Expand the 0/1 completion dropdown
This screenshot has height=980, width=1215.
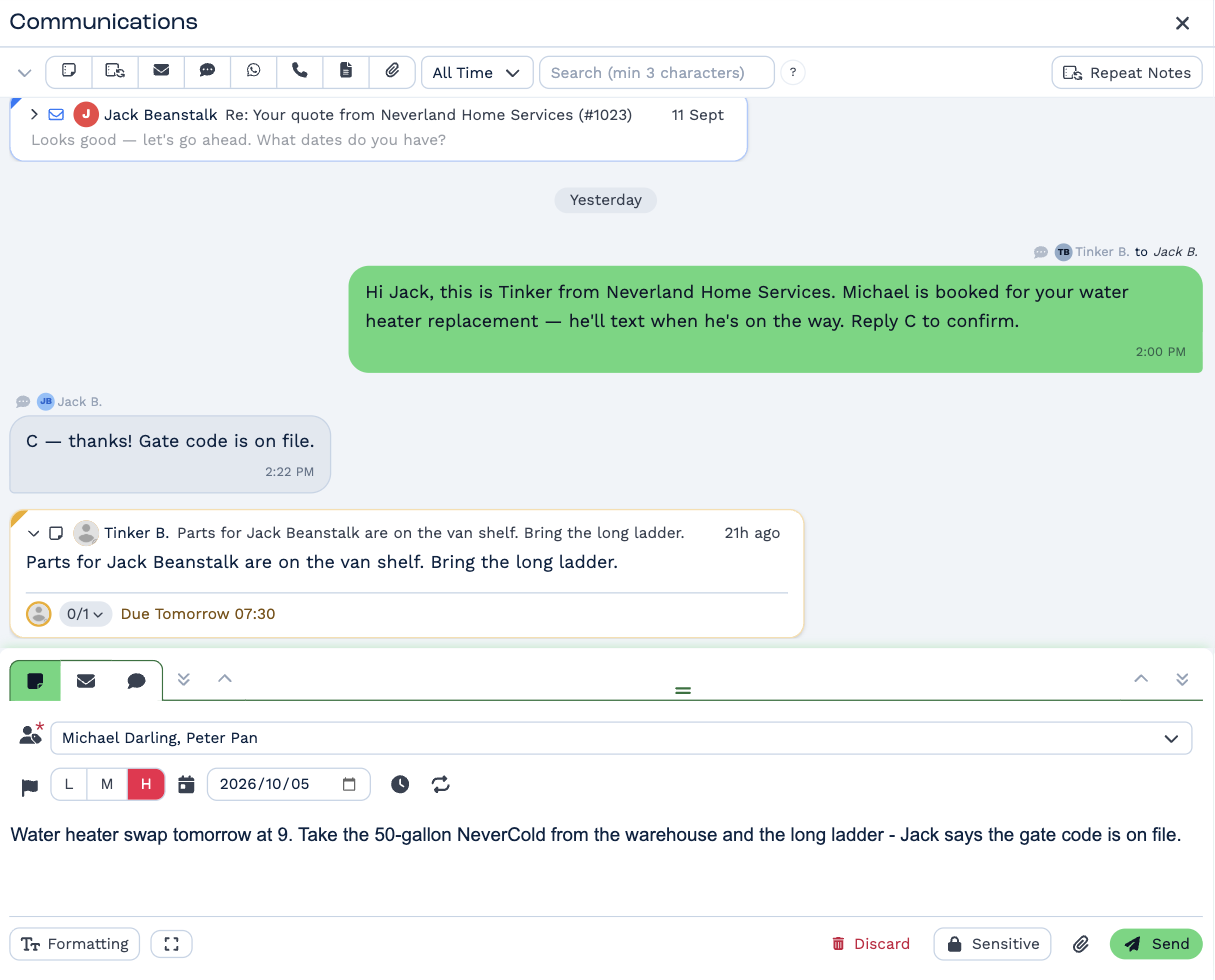86,614
